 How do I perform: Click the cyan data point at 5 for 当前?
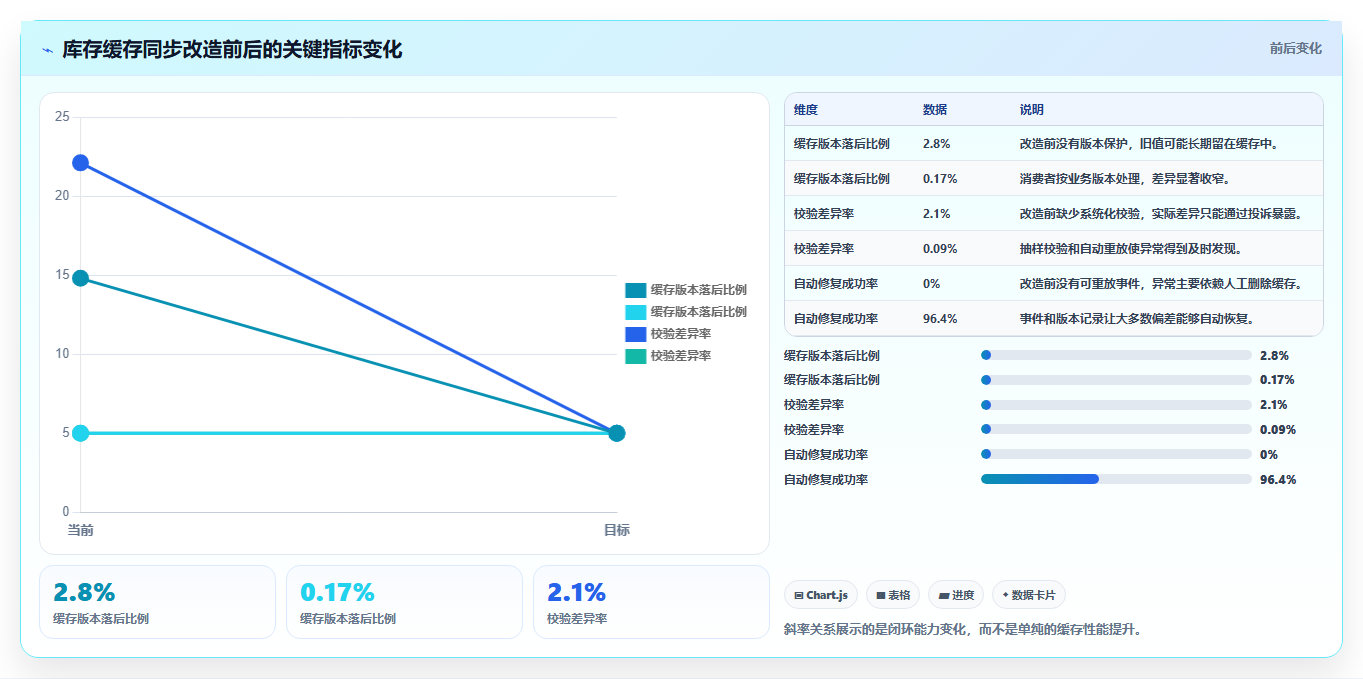(x=80, y=433)
